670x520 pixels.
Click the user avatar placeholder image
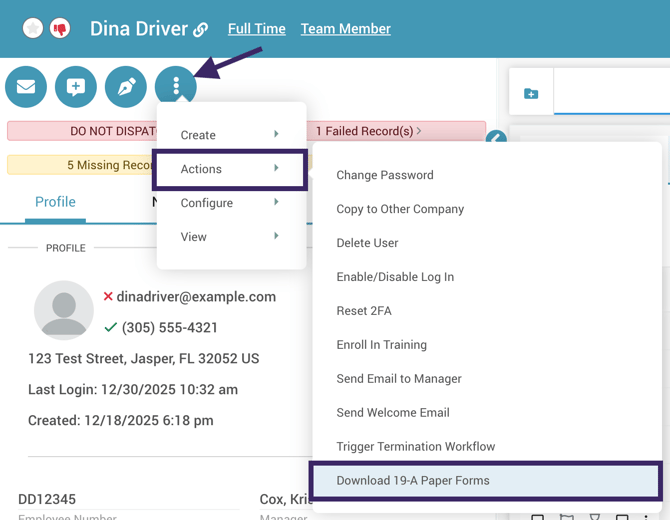(x=64, y=310)
